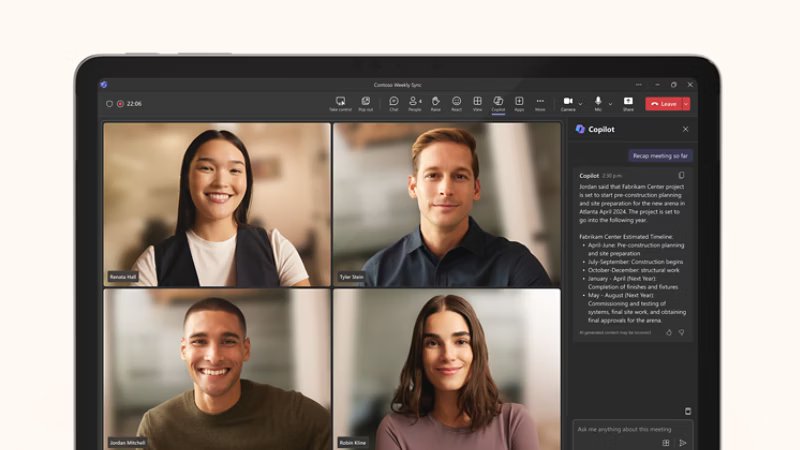Click the Copilot logo in panel header

click(x=580, y=129)
